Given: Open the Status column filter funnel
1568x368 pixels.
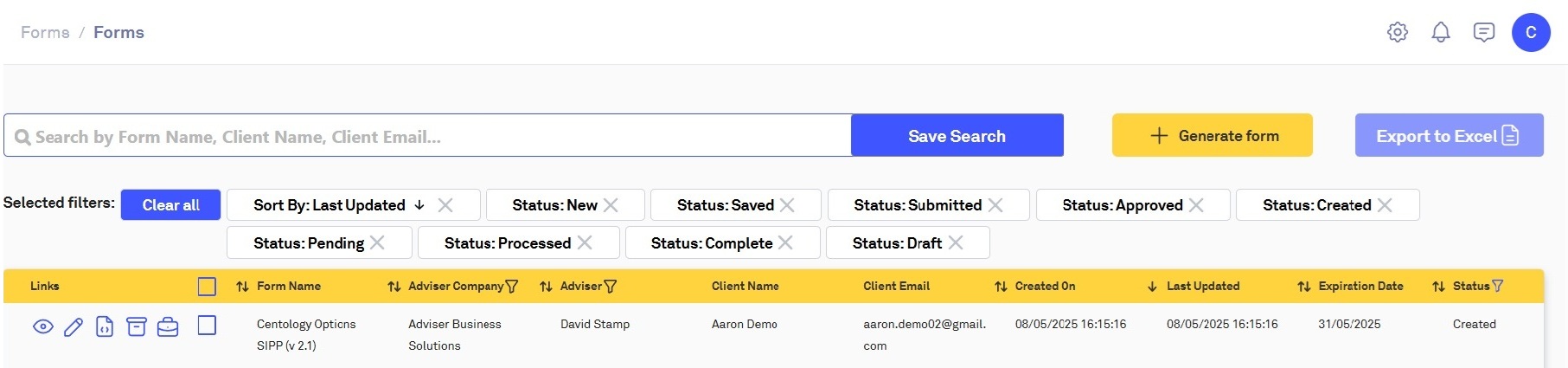Looking at the screenshot, I should coord(1498,286).
